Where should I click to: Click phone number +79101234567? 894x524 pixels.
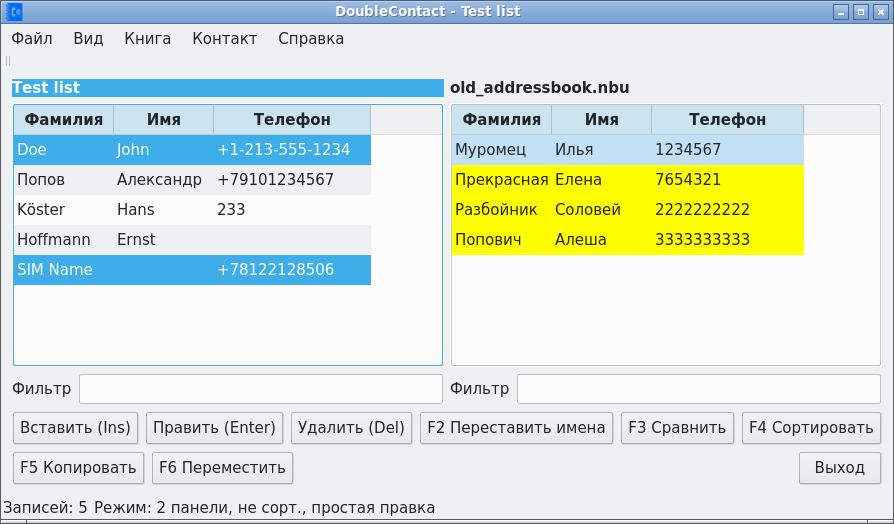pos(275,180)
